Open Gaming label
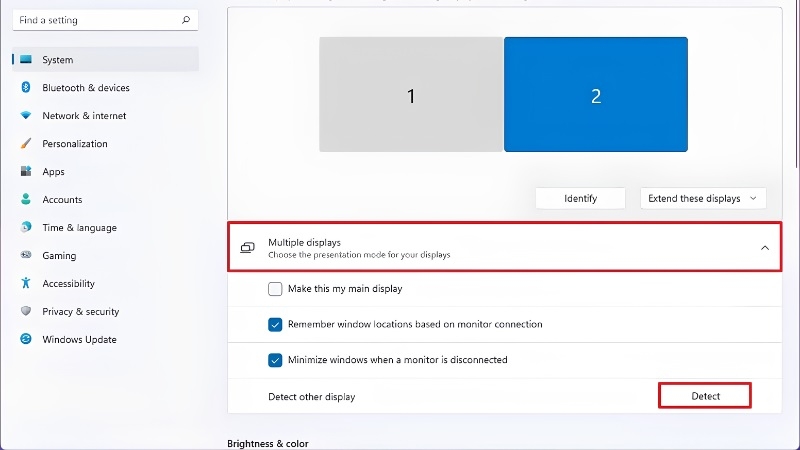The height and width of the screenshot is (450, 800). point(59,256)
